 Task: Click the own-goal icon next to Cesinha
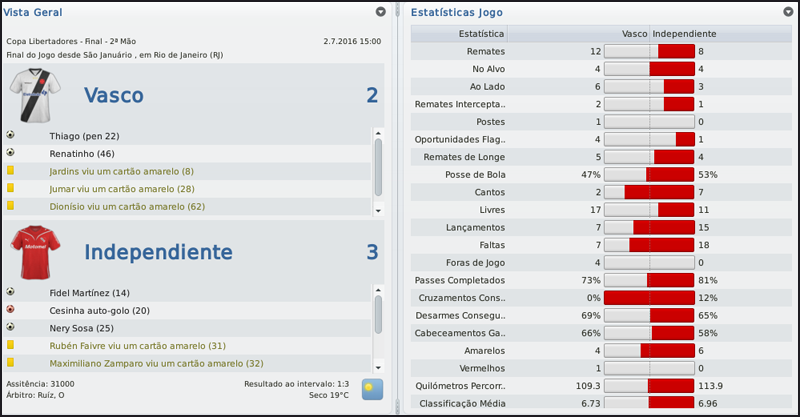click(11, 309)
